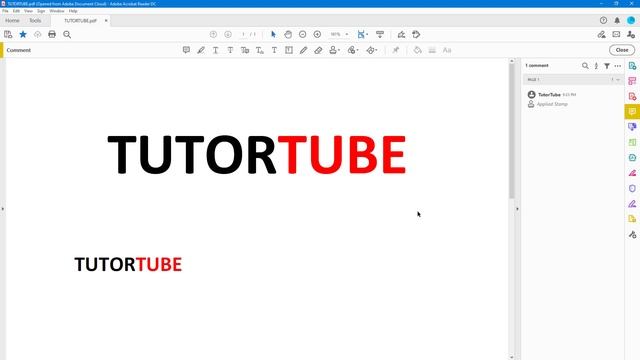Screen dimensions: 640x360
Task: Open the text properties Aa tool
Action: click(x=447, y=50)
